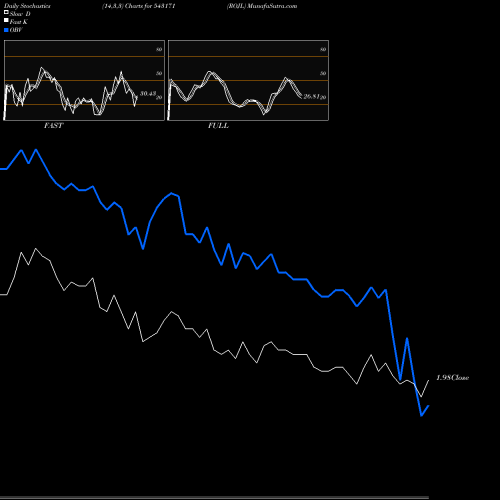500x500 pixels.
Task: Click the 50 level label in FAST chart
Action: (159, 73)
